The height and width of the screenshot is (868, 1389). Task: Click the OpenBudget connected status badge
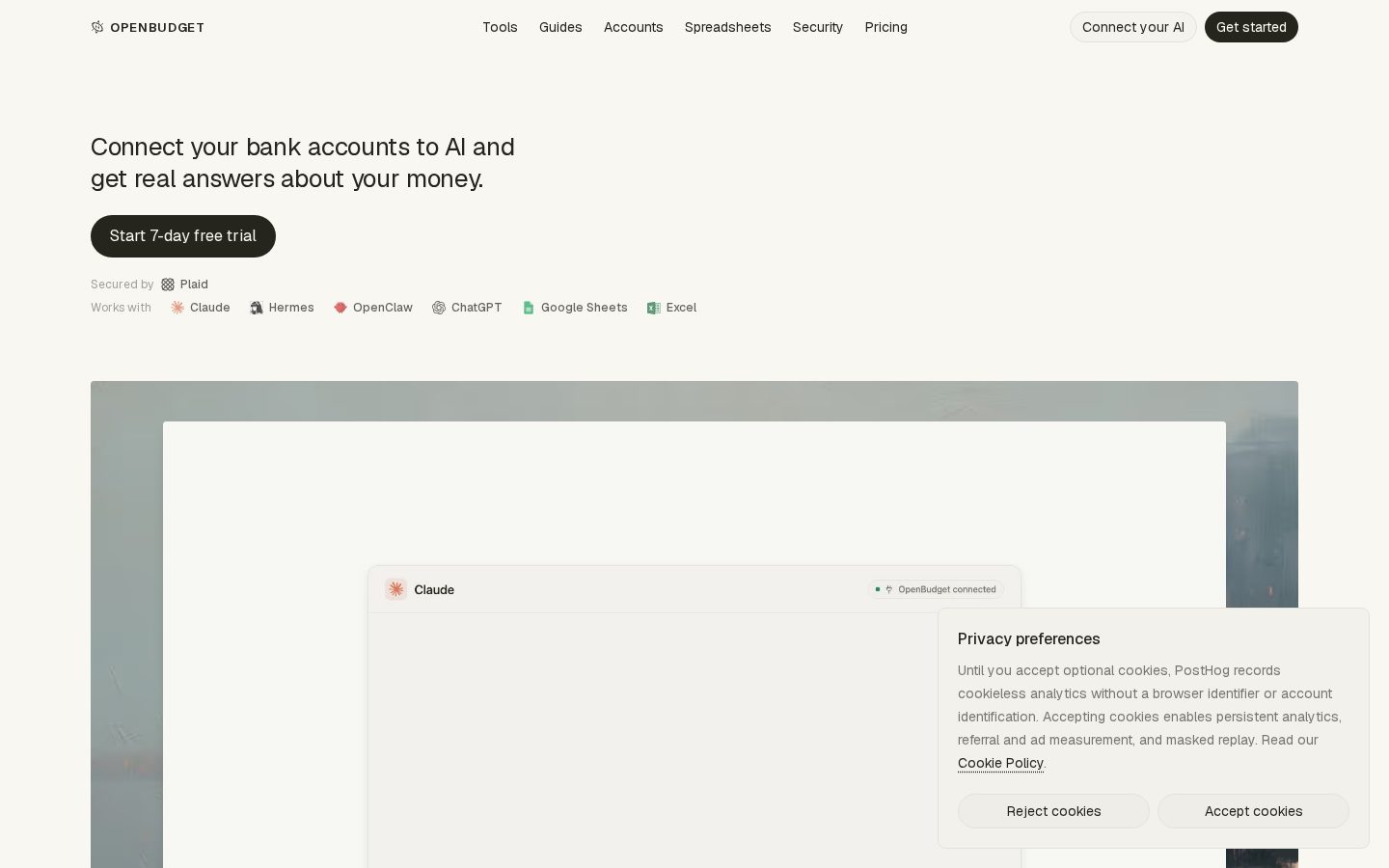[x=936, y=589]
